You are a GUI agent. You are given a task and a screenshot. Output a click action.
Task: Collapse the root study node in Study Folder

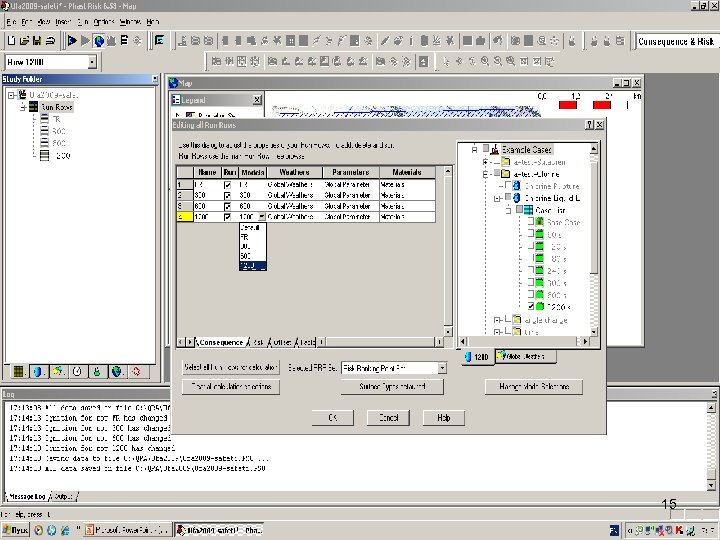[11, 96]
